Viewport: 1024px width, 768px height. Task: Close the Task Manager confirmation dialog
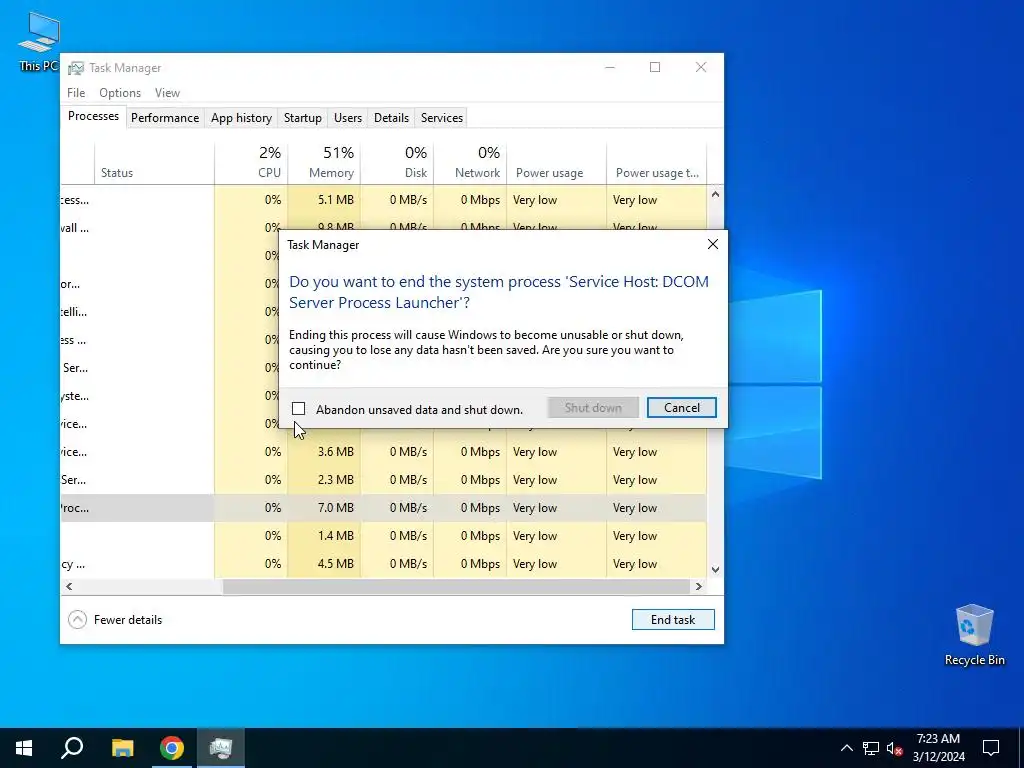pos(712,244)
